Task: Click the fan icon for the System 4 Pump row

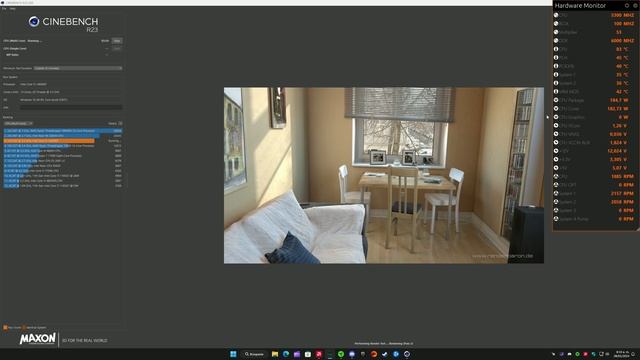Action: coord(556,219)
